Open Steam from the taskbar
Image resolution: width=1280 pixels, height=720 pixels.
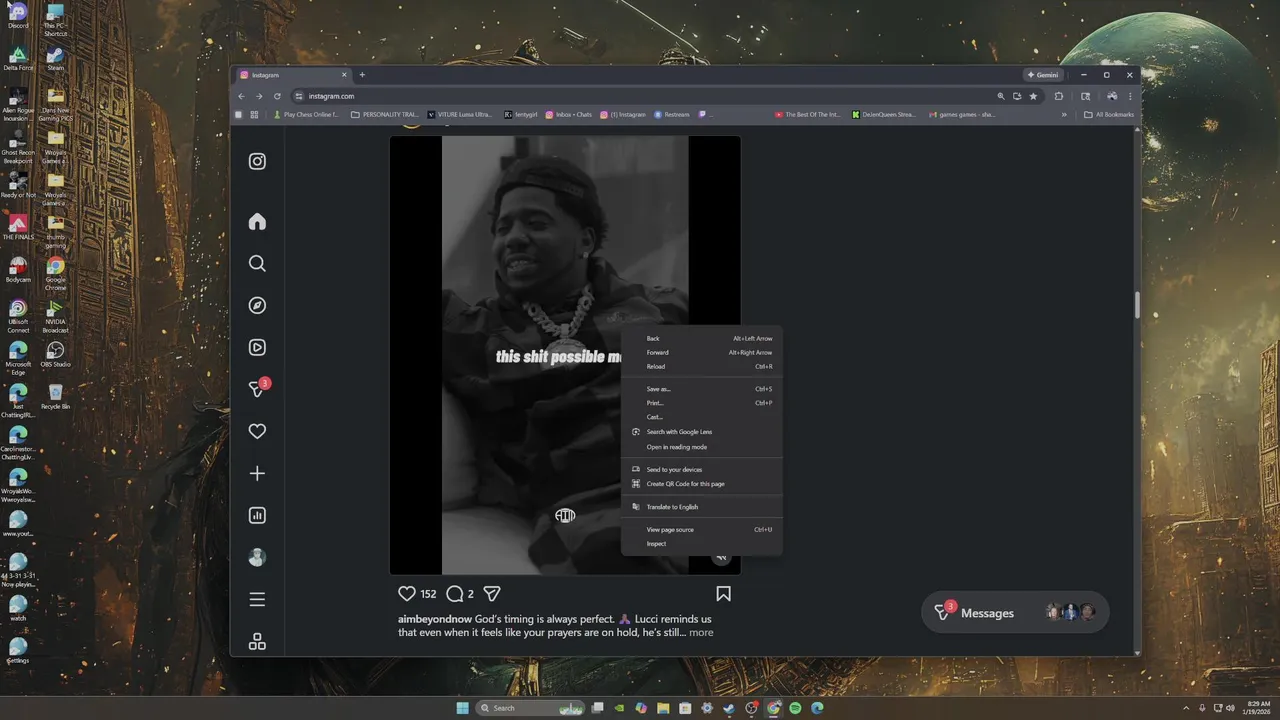click(729, 708)
